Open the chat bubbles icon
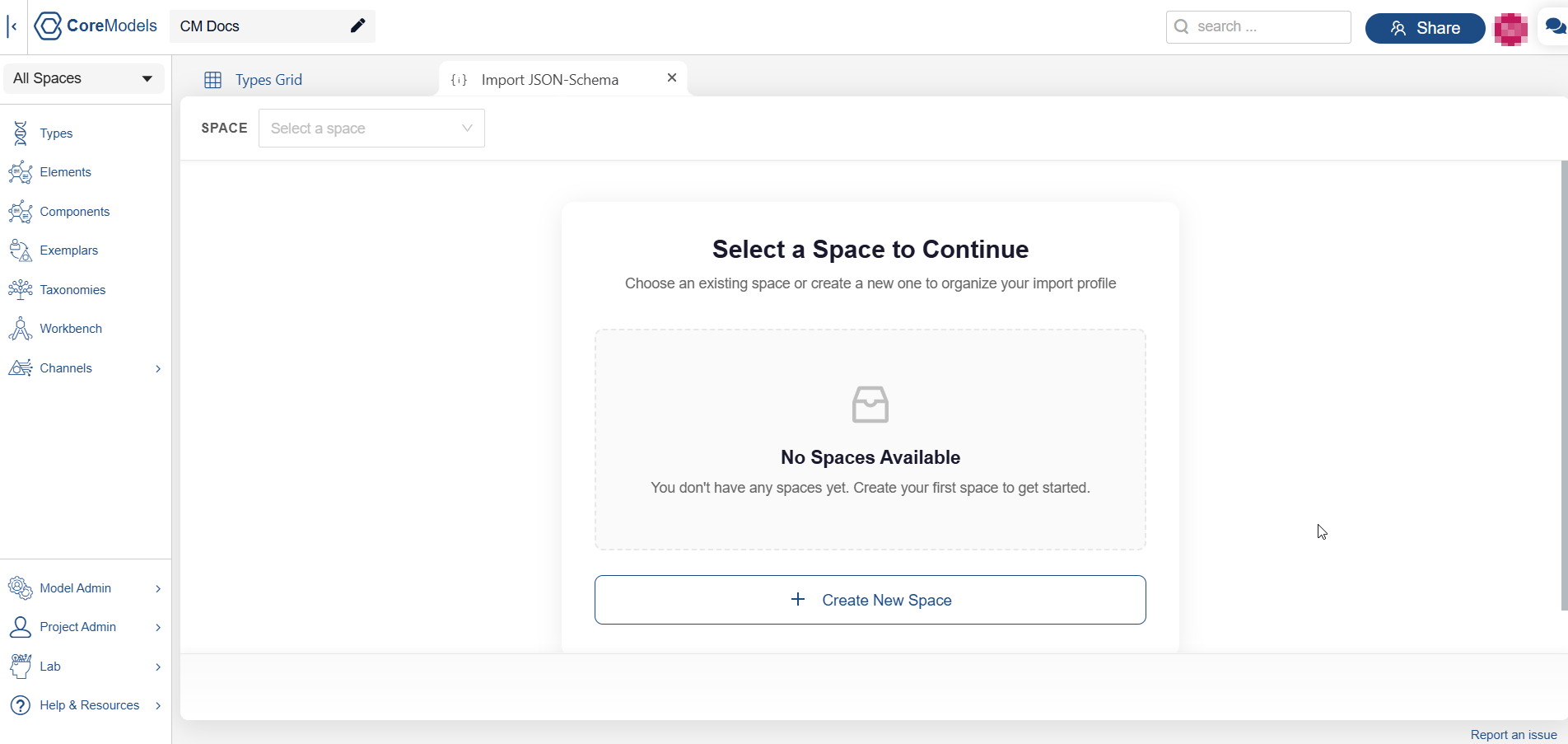The image size is (1568, 744). click(1554, 27)
